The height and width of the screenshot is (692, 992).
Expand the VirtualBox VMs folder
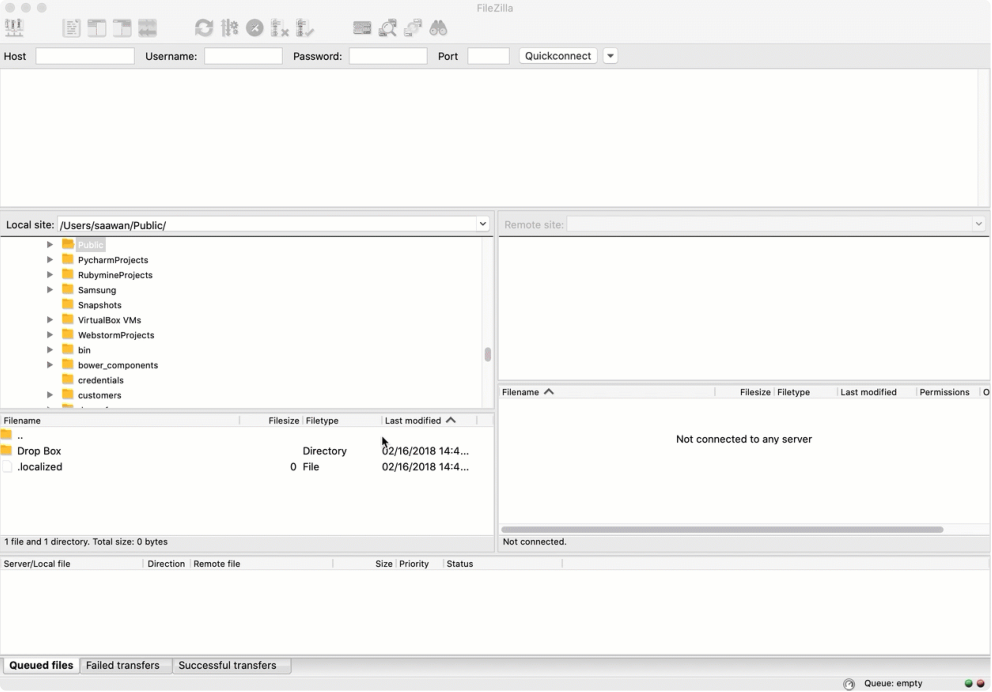49,319
